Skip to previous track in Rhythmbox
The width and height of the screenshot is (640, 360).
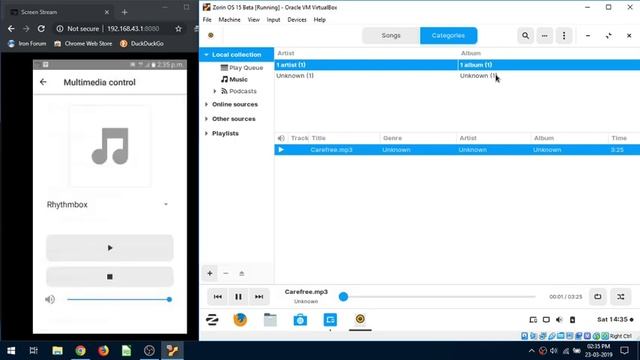(218, 297)
